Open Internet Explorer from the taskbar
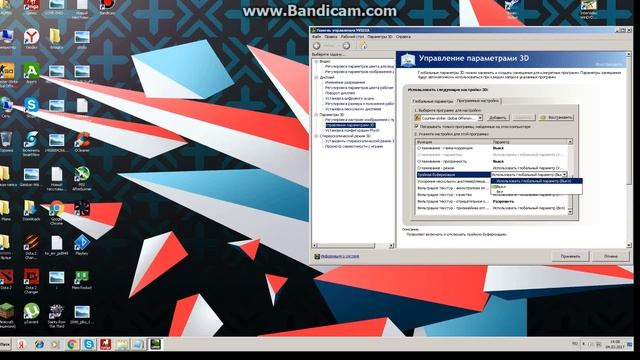Viewport: 640px width, 360px height. pos(39,344)
